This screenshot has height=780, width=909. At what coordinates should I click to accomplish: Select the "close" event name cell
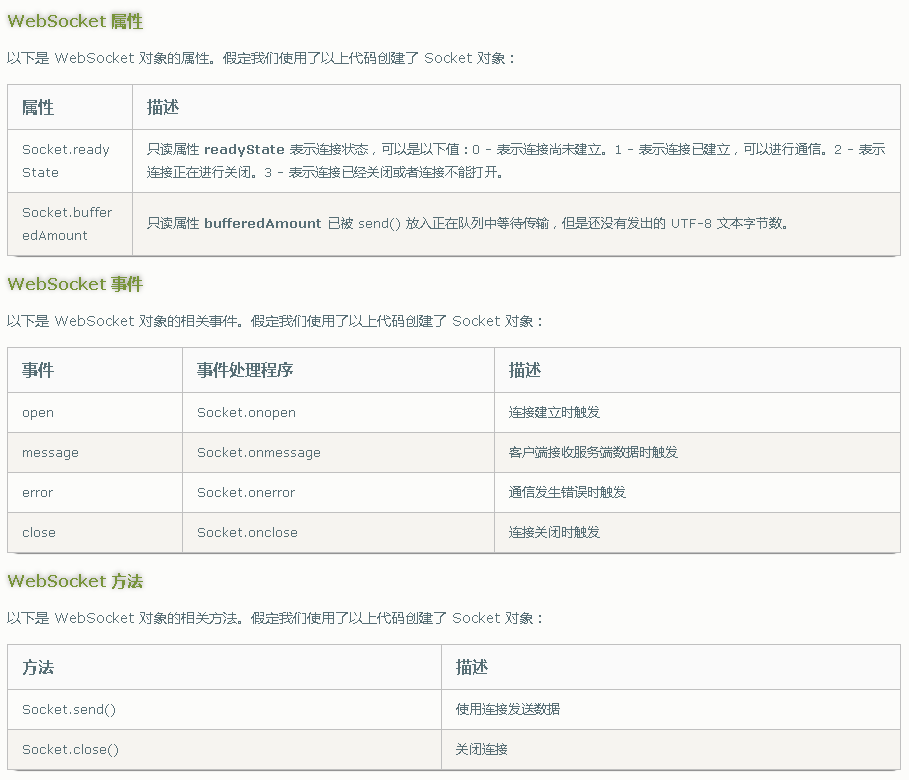pyautogui.click(x=39, y=532)
